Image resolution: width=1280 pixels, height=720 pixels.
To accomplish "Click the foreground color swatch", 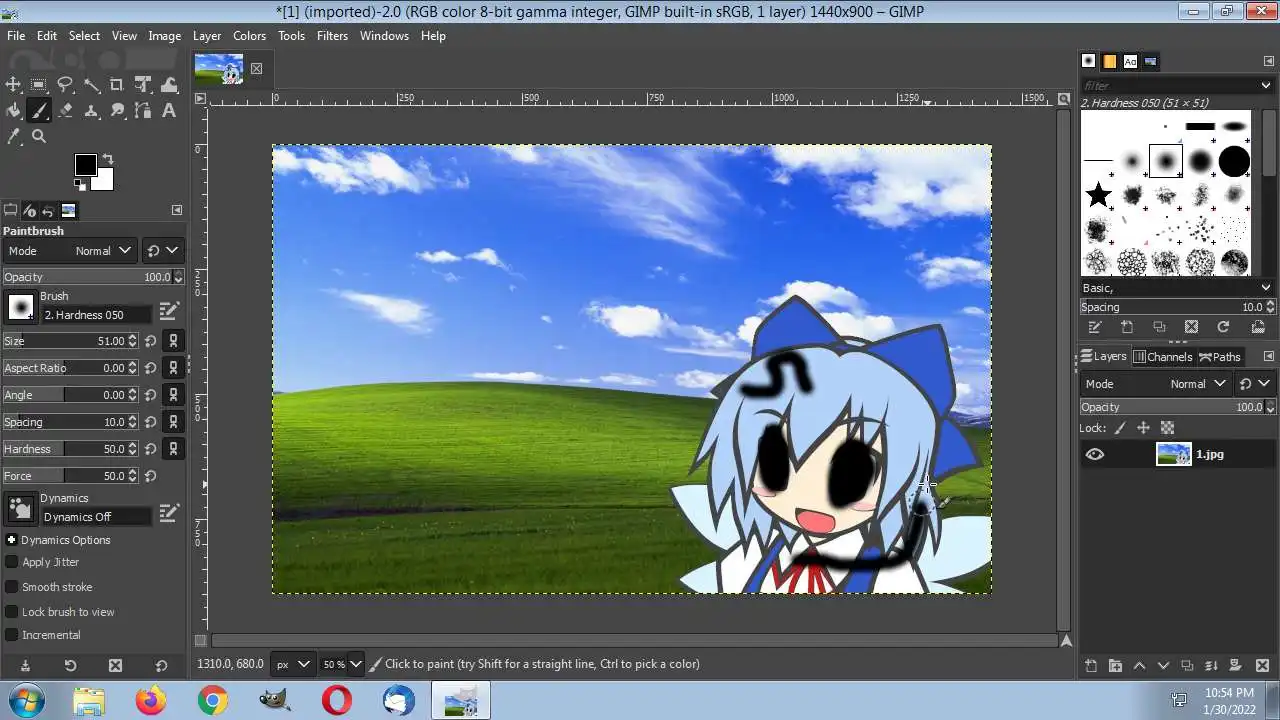I will (86, 165).
